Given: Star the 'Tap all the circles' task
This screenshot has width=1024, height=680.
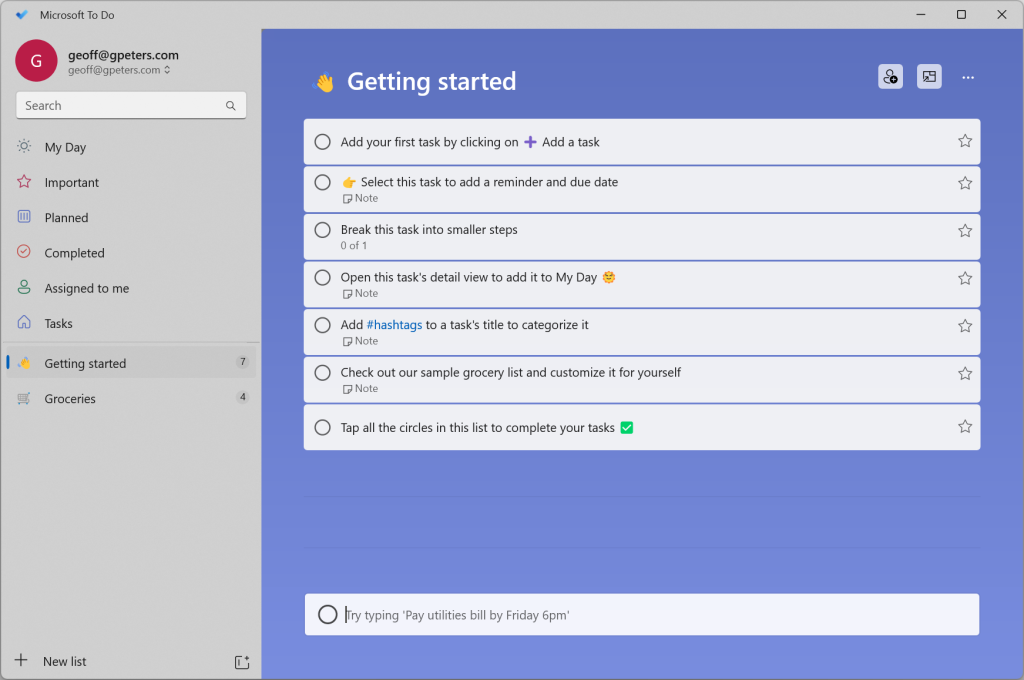Looking at the screenshot, I should 965,427.
